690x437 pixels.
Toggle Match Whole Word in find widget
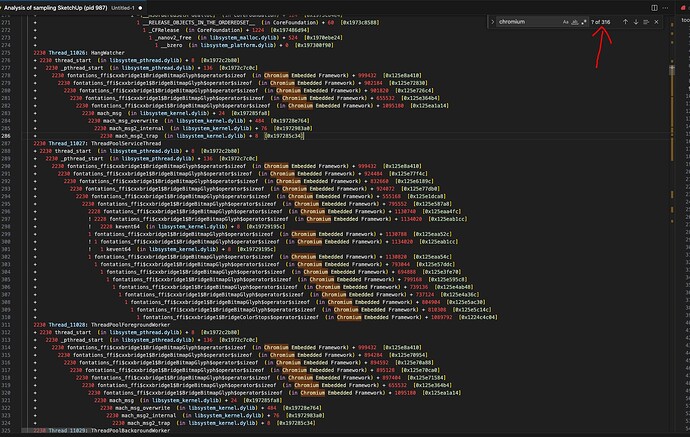click(x=575, y=22)
